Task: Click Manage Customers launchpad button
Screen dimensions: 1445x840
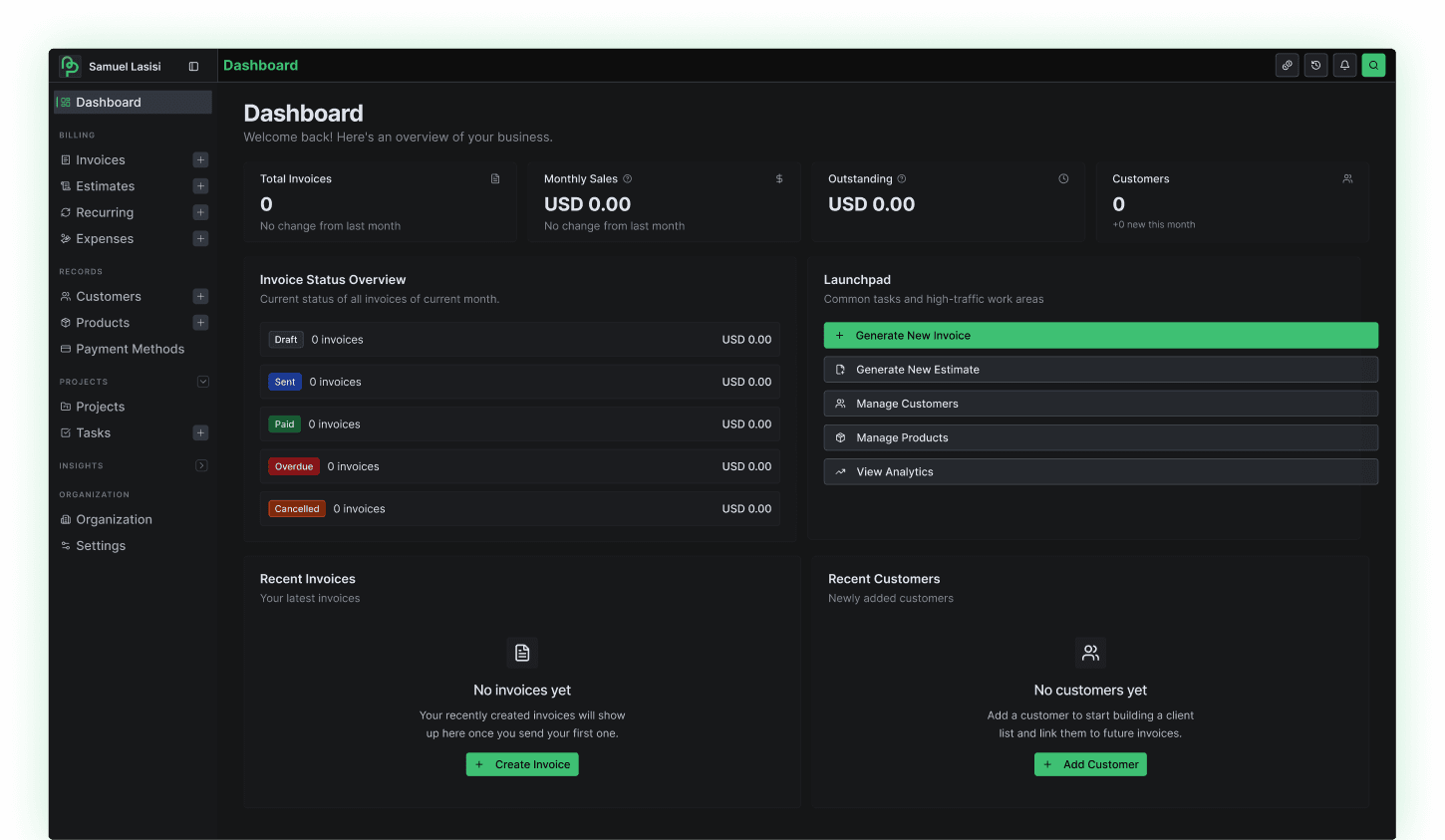Action: 1101,404
